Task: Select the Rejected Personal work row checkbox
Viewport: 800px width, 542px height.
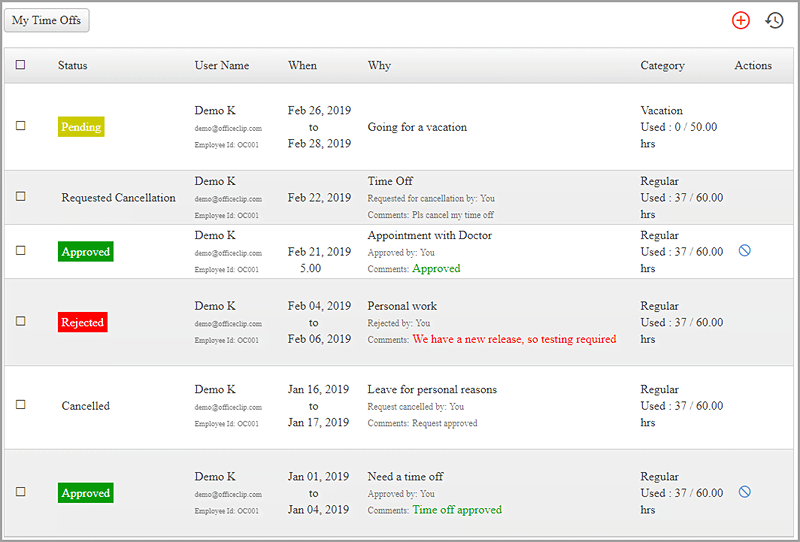Action: click(x=21, y=322)
